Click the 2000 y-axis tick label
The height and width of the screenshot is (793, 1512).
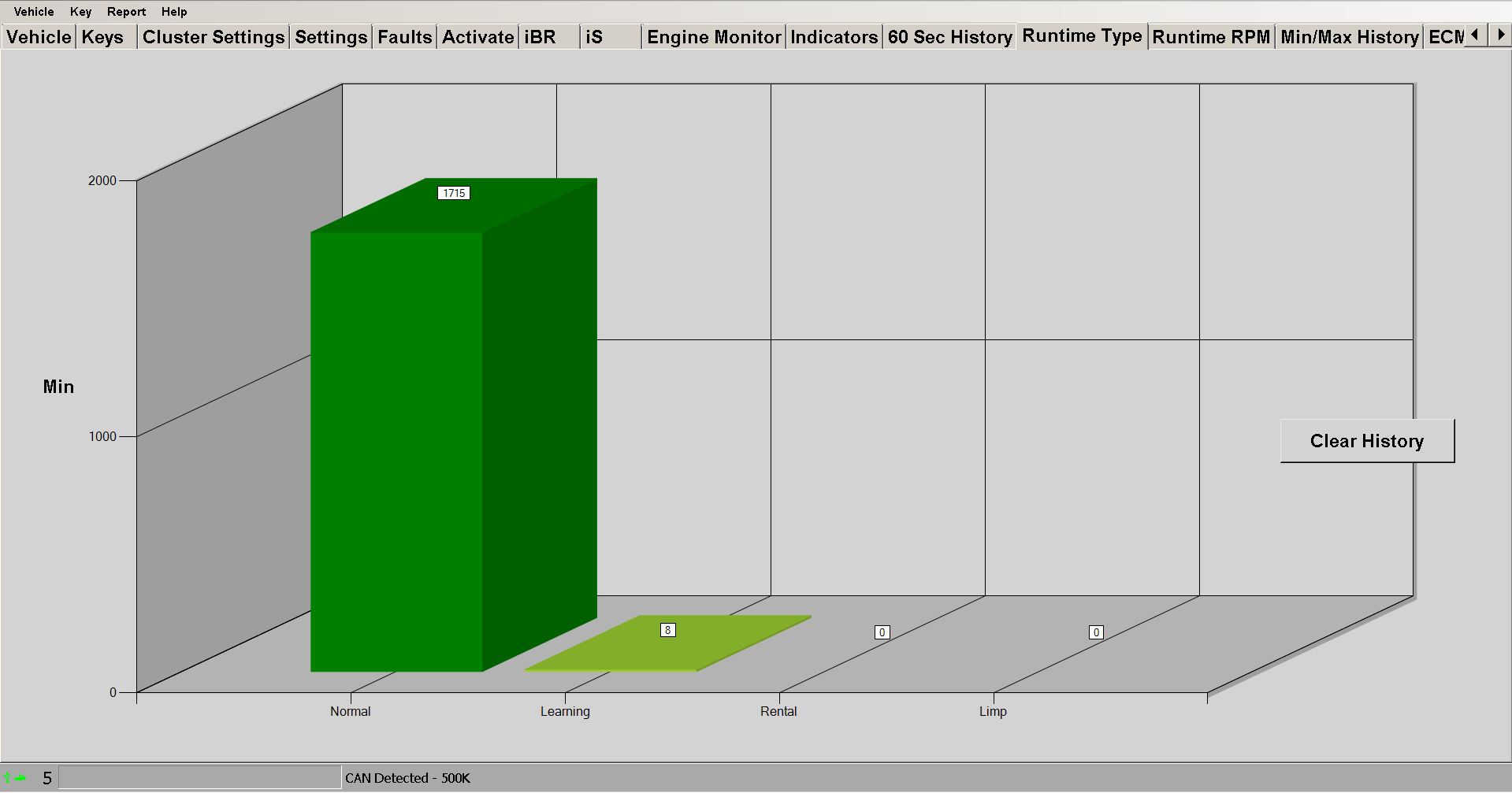click(x=102, y=180)
